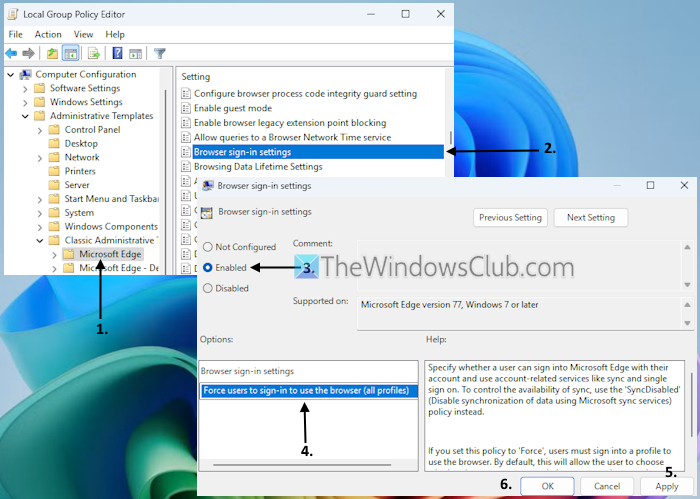Click the Options pane horizontal scrollbar

coord(302,465)
